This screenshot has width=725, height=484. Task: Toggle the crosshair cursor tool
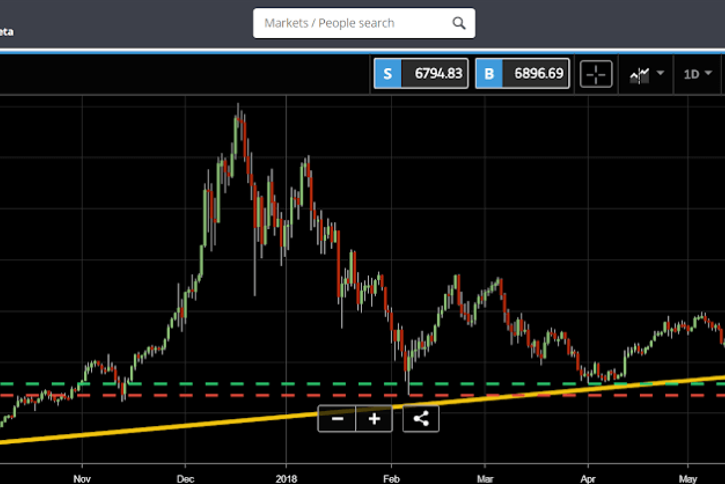point(596,74)
